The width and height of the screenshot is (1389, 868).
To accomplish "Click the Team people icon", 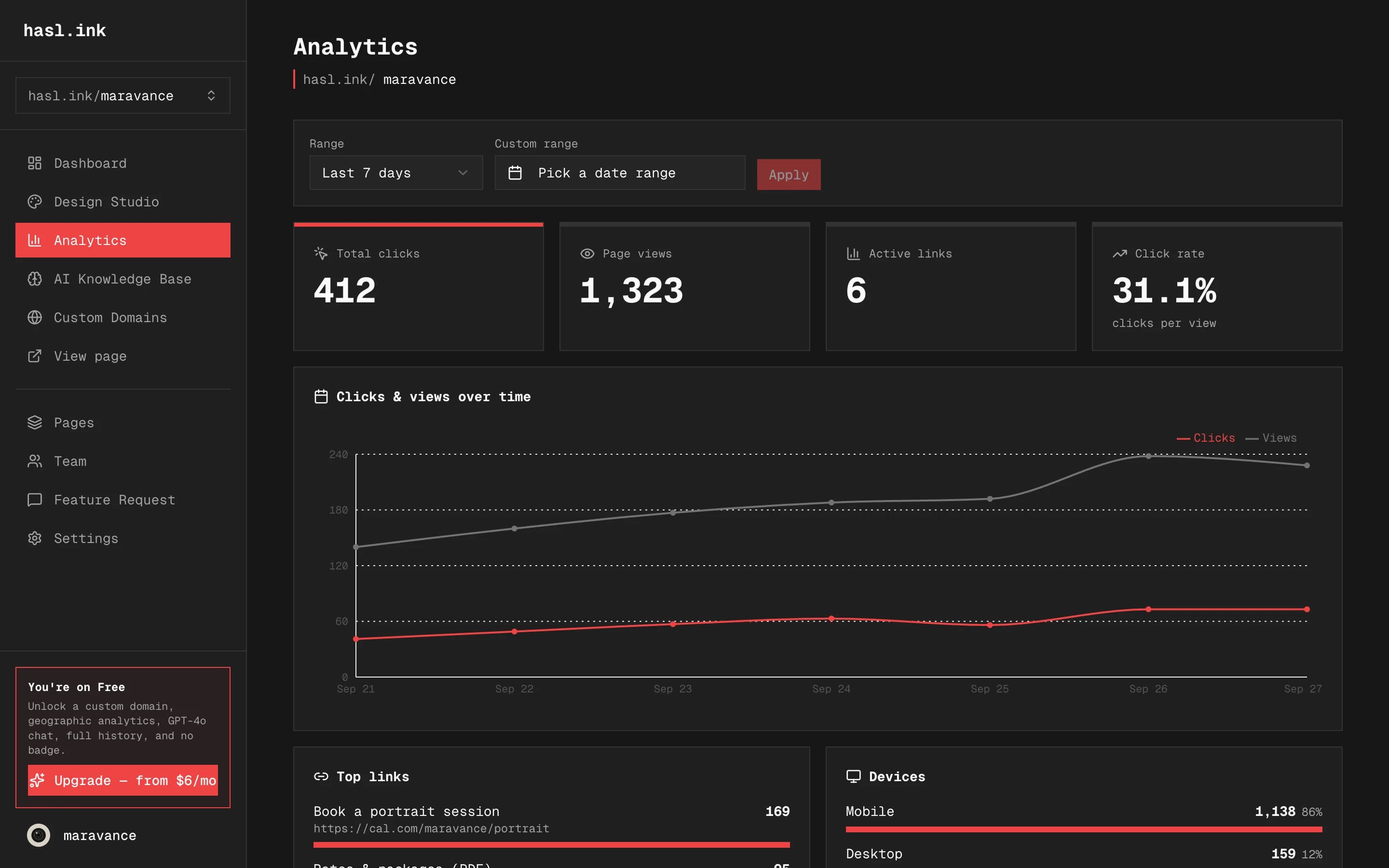I will pyautogui.click(x=34, y=461).
